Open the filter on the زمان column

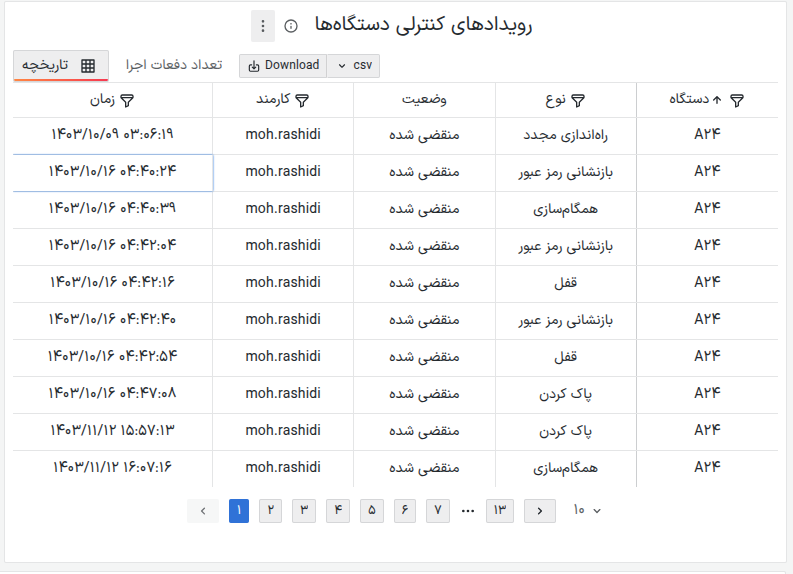pos(127,100)
